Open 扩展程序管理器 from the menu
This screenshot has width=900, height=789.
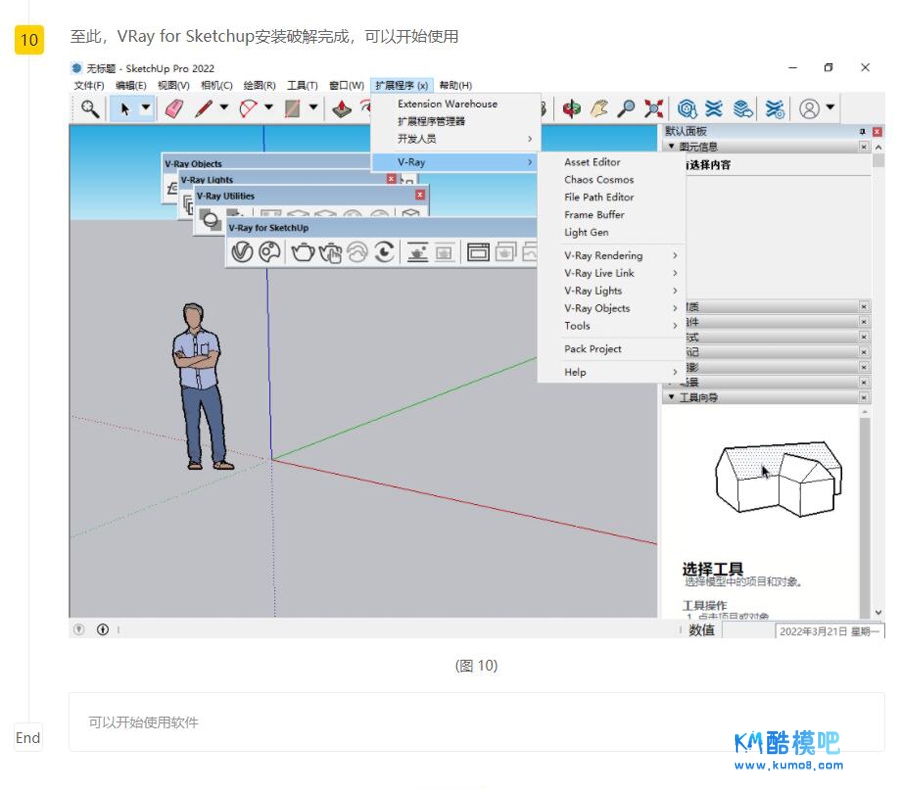[456, 121]
